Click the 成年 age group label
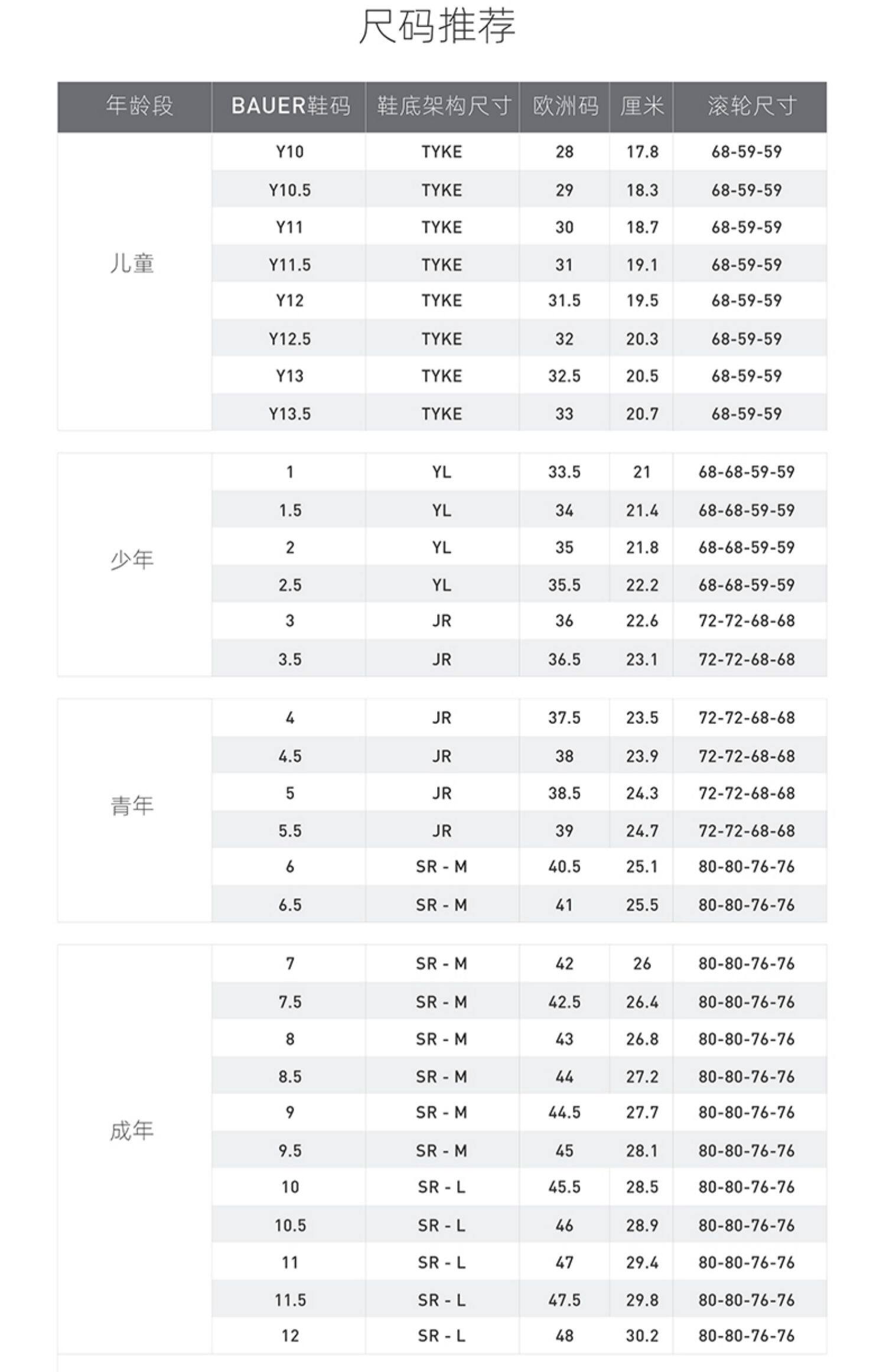 pos(132,1130)
